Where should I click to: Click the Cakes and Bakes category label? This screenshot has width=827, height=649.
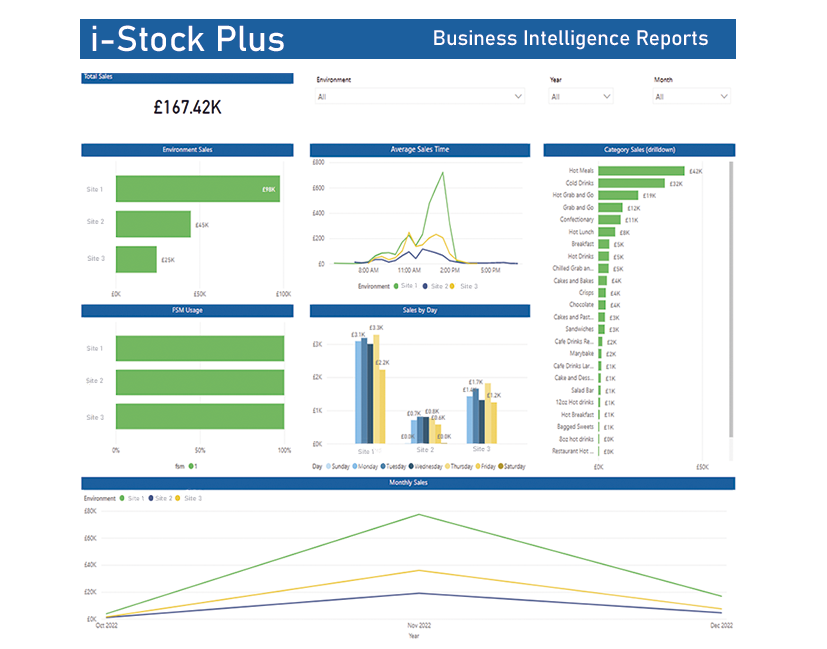(x=573, y=281)
